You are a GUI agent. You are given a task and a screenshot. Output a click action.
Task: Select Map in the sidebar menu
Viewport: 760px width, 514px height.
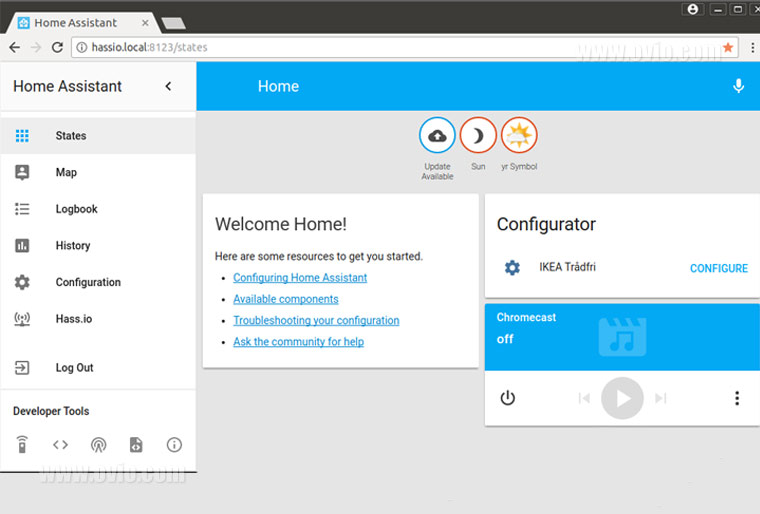coord(98,172)
